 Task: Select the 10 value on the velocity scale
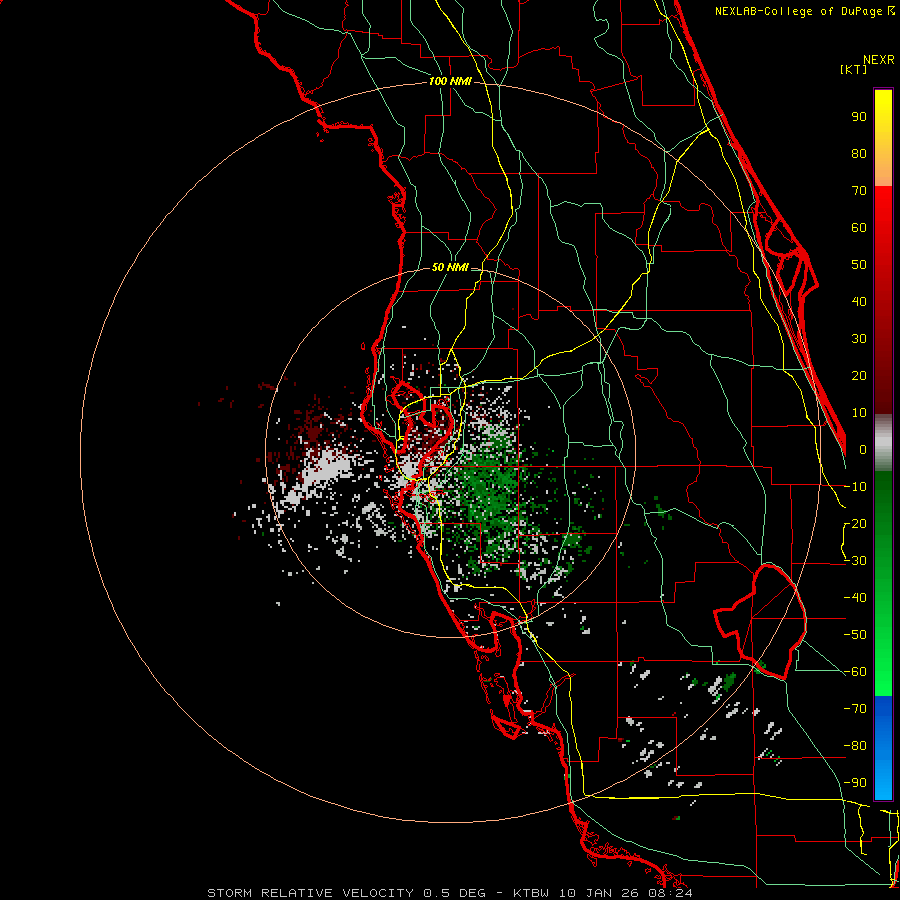(x=859, y=413)
